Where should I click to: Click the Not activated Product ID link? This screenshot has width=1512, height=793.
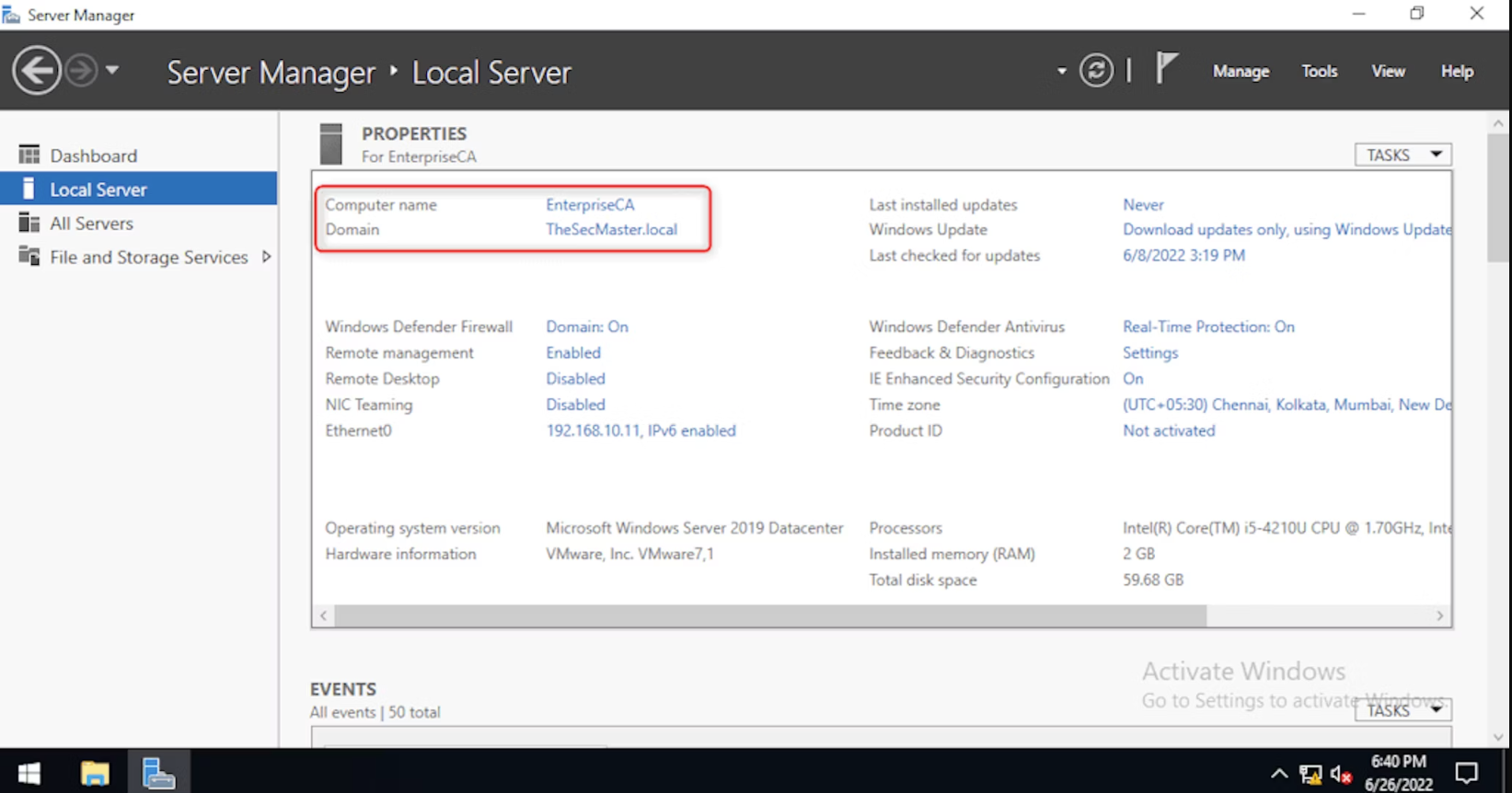1169,430
